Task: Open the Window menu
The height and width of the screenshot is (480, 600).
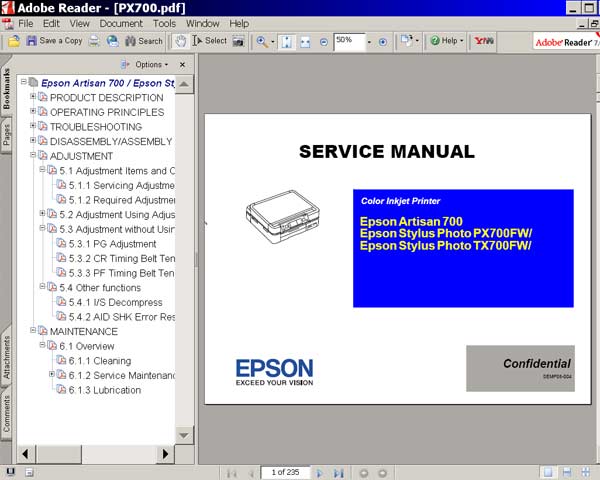Action: pos(202,24)
